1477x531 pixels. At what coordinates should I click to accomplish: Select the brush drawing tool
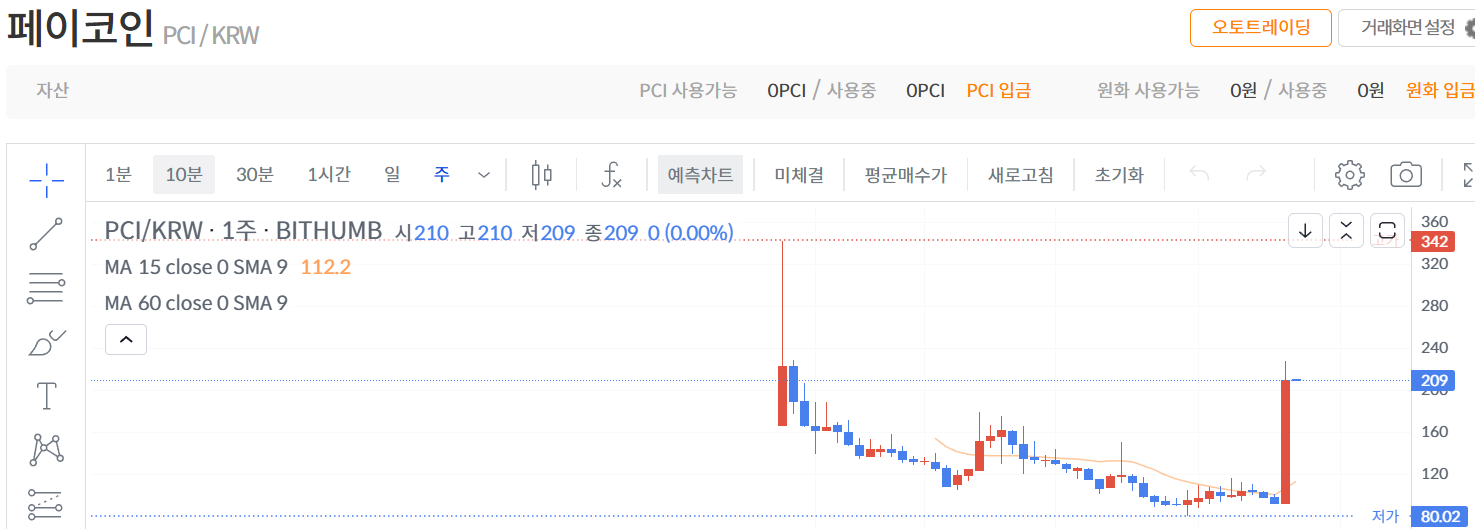[x=46, y=343]
